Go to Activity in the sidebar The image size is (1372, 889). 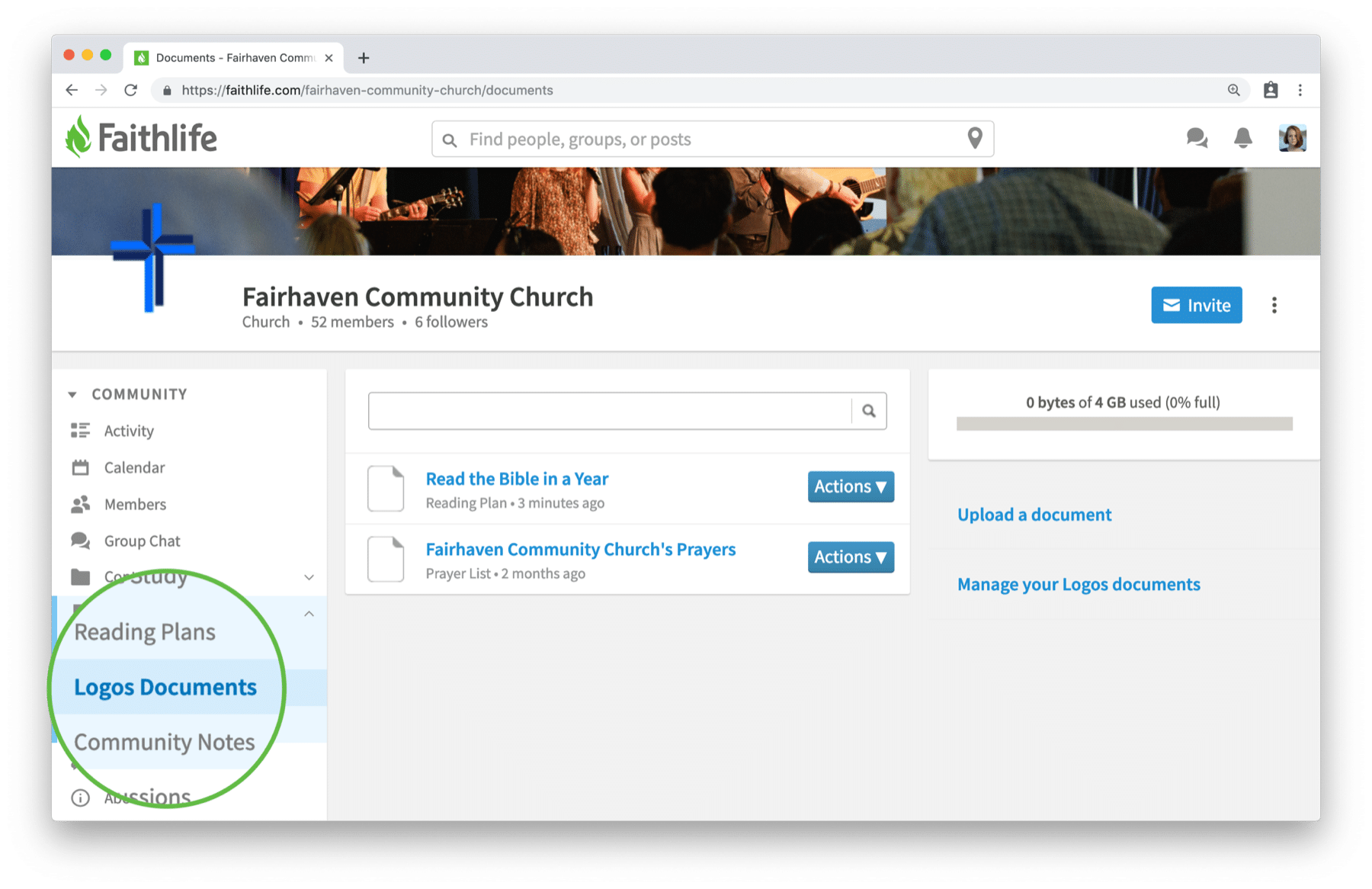129,431
